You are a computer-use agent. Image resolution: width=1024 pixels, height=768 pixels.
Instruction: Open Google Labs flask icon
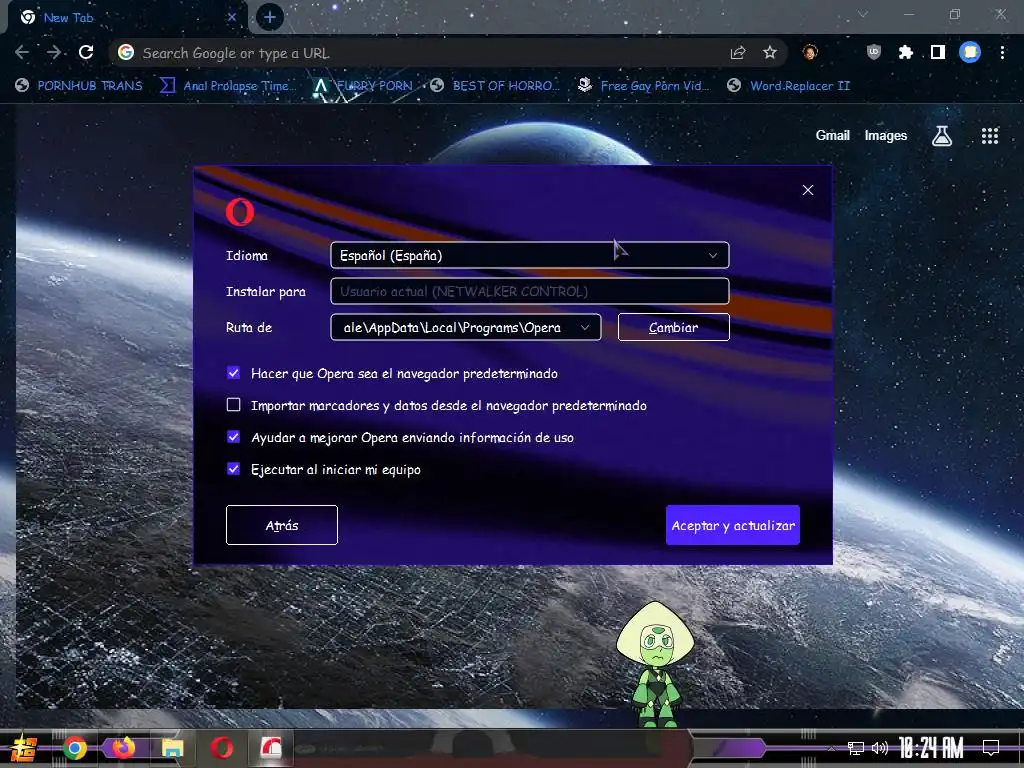click(942, 136)
